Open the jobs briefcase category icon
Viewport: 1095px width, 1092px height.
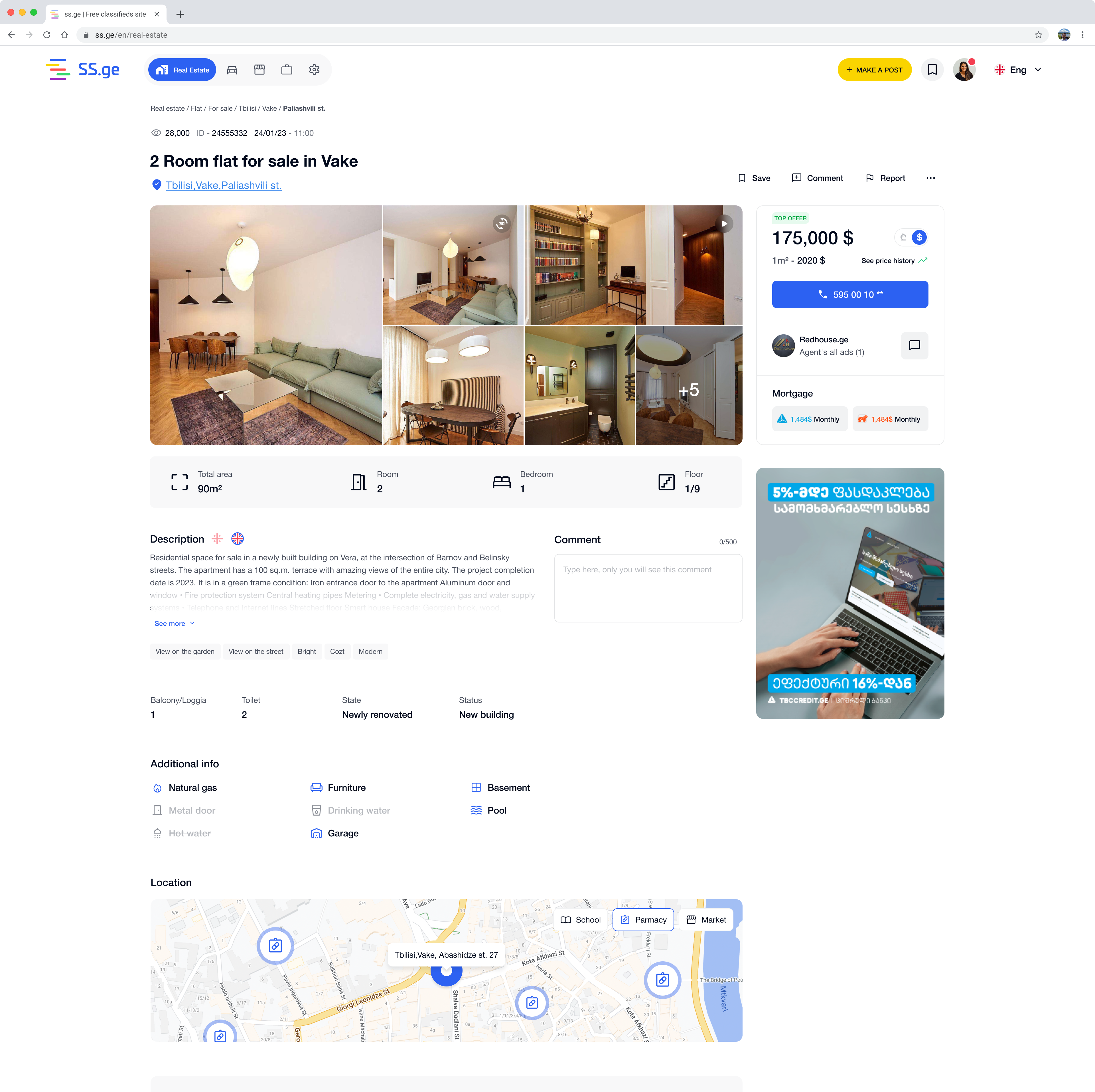click(287, 70)
